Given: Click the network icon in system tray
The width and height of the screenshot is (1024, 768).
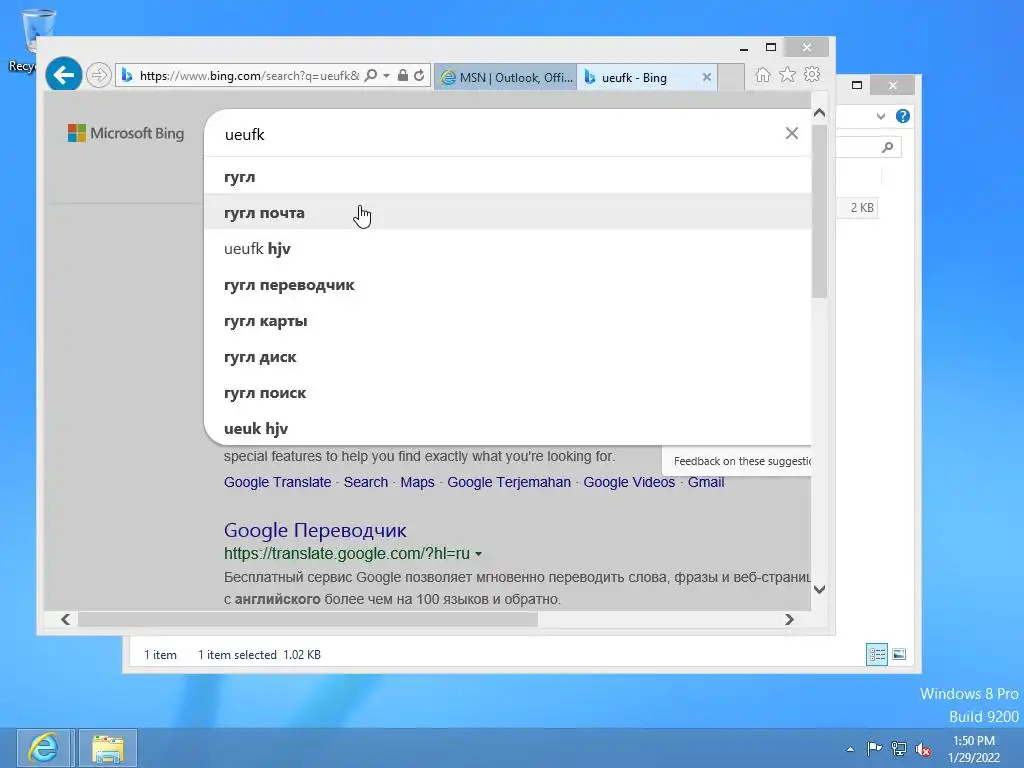Looking at the screenshot, I should click(x=899, y=748).
